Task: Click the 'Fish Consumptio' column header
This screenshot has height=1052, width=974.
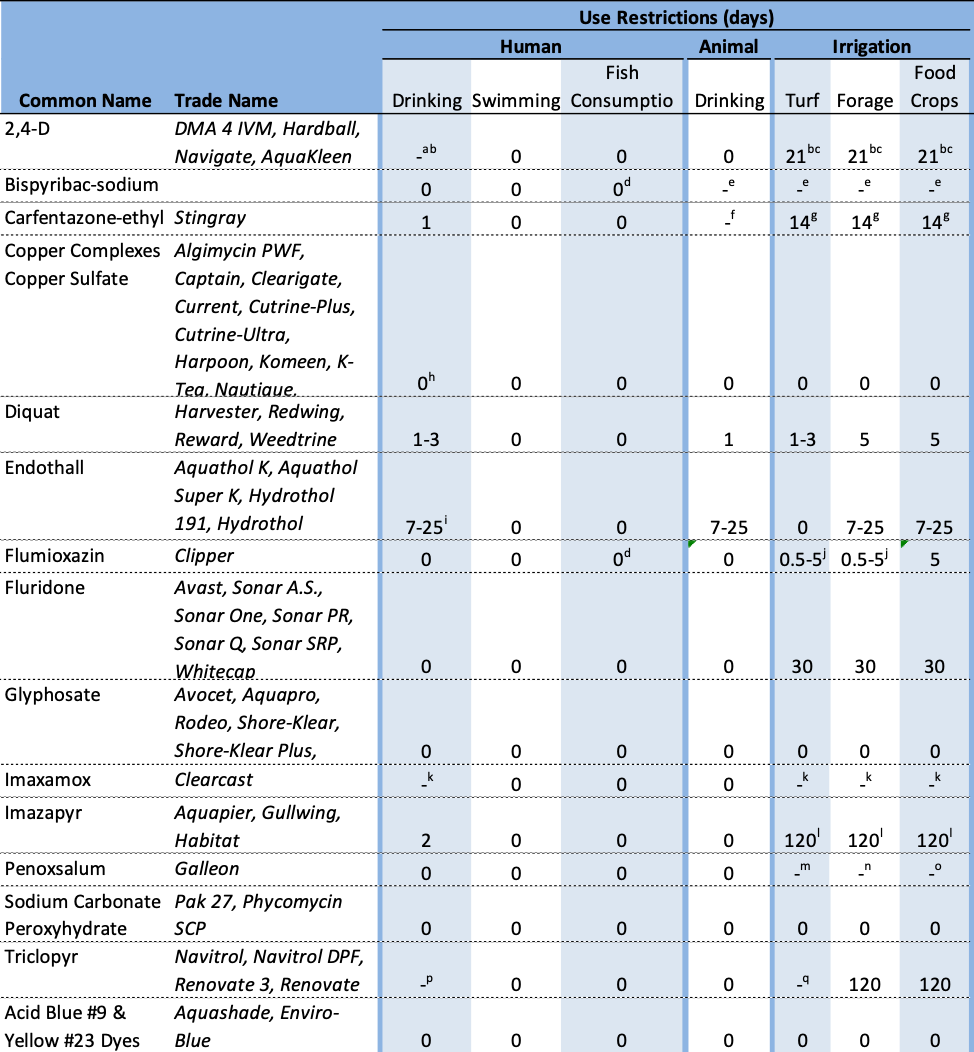Action: [x=622, y=87]
